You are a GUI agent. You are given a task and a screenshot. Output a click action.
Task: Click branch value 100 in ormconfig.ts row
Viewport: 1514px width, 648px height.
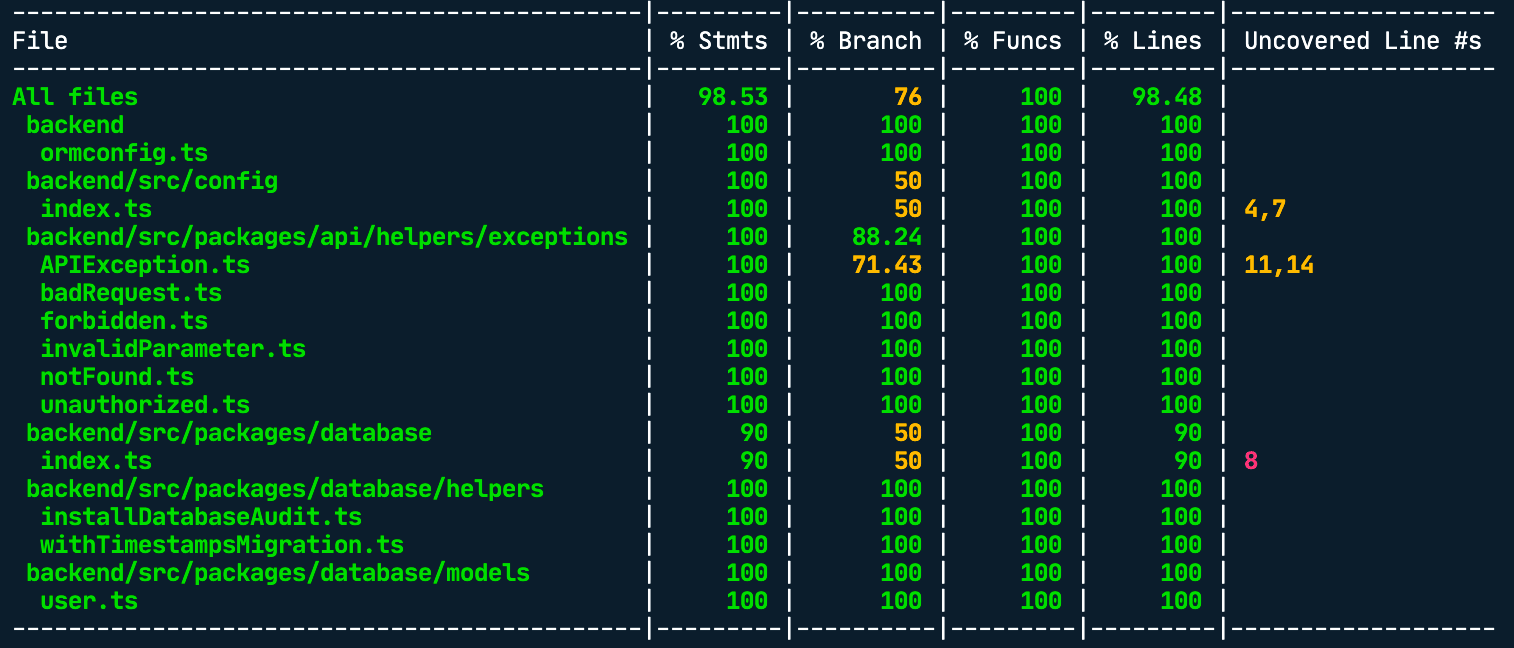(901, 153)
